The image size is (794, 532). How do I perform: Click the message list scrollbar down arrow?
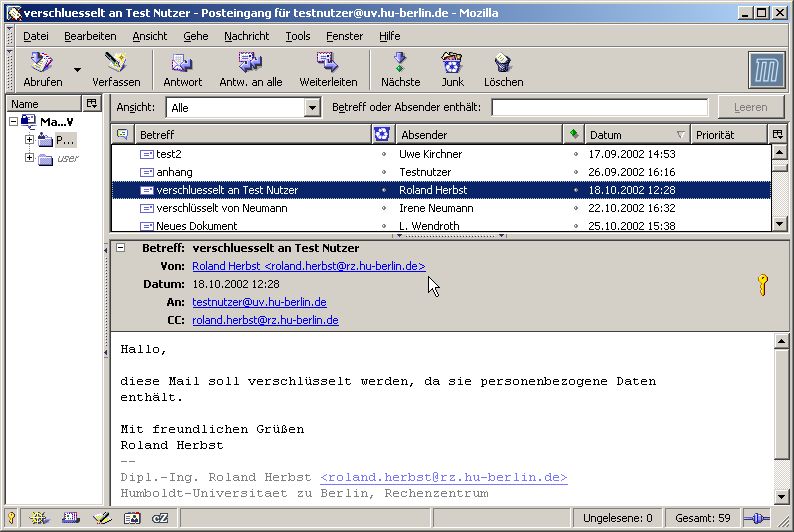(x=779, y=225)
